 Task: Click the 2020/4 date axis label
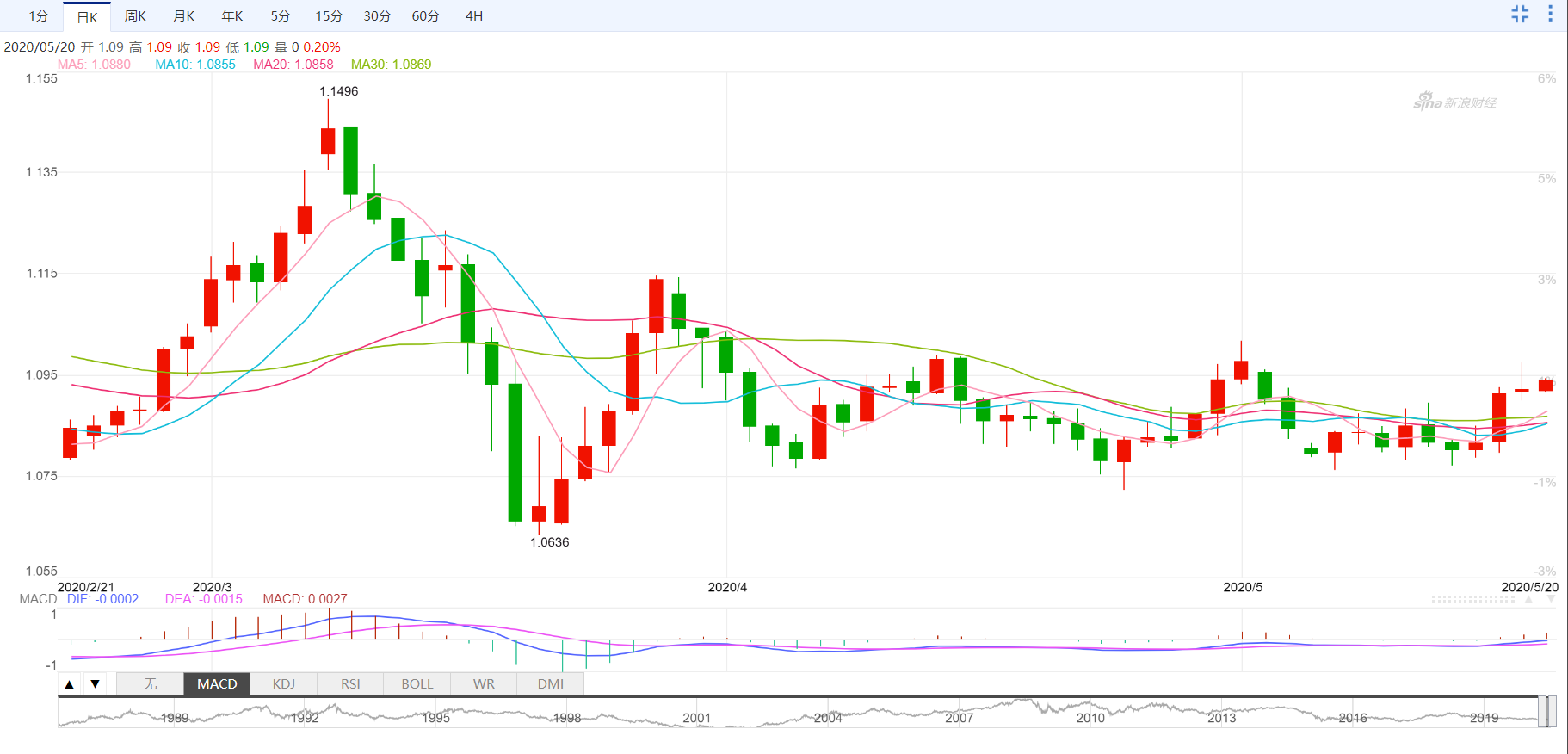(x=727, y=587)
